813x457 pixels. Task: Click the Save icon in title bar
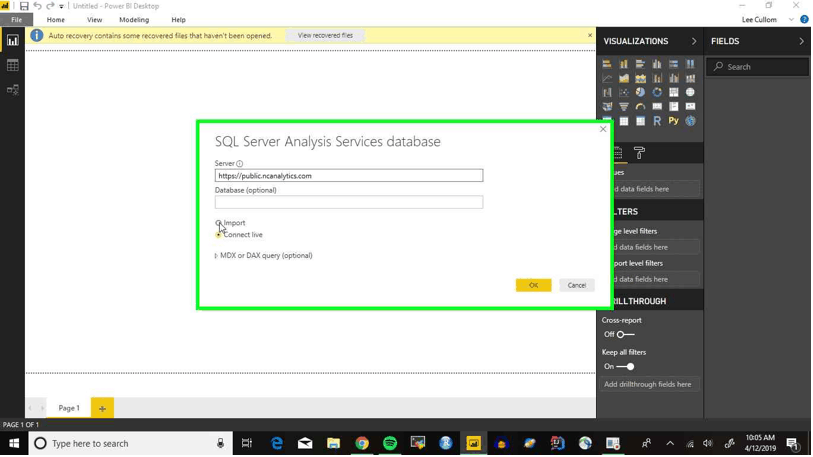24,6
